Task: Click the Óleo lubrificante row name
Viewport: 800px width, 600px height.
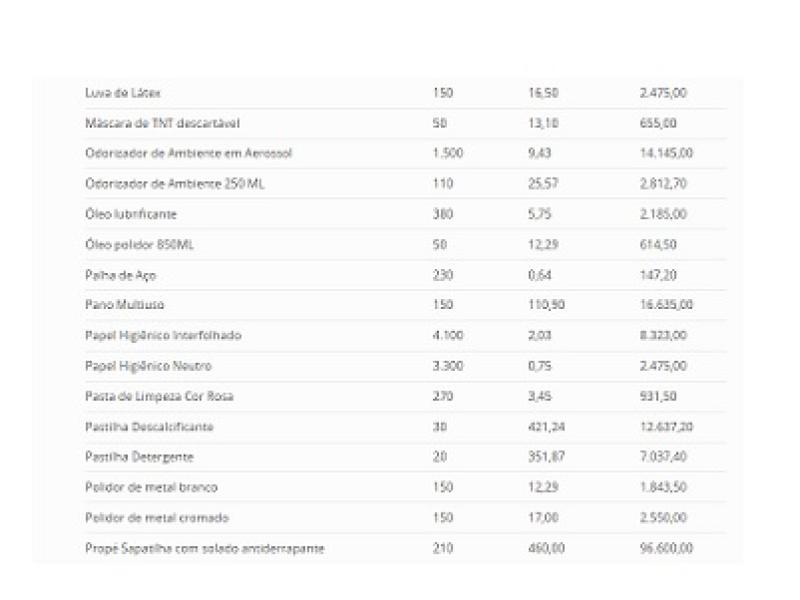Action: click(x=131, y=214)
